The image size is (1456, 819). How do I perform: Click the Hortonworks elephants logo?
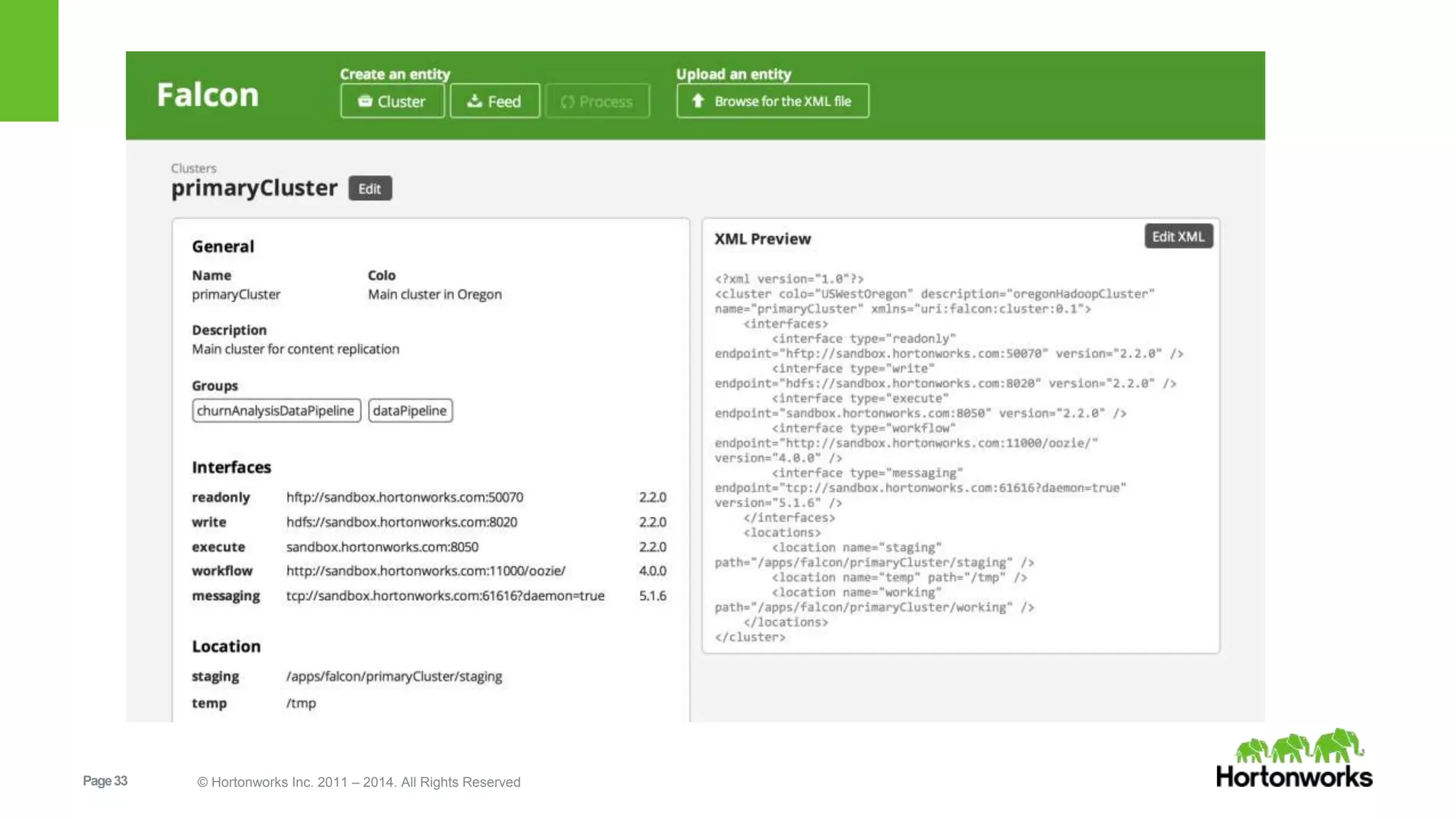[1294, 759]
